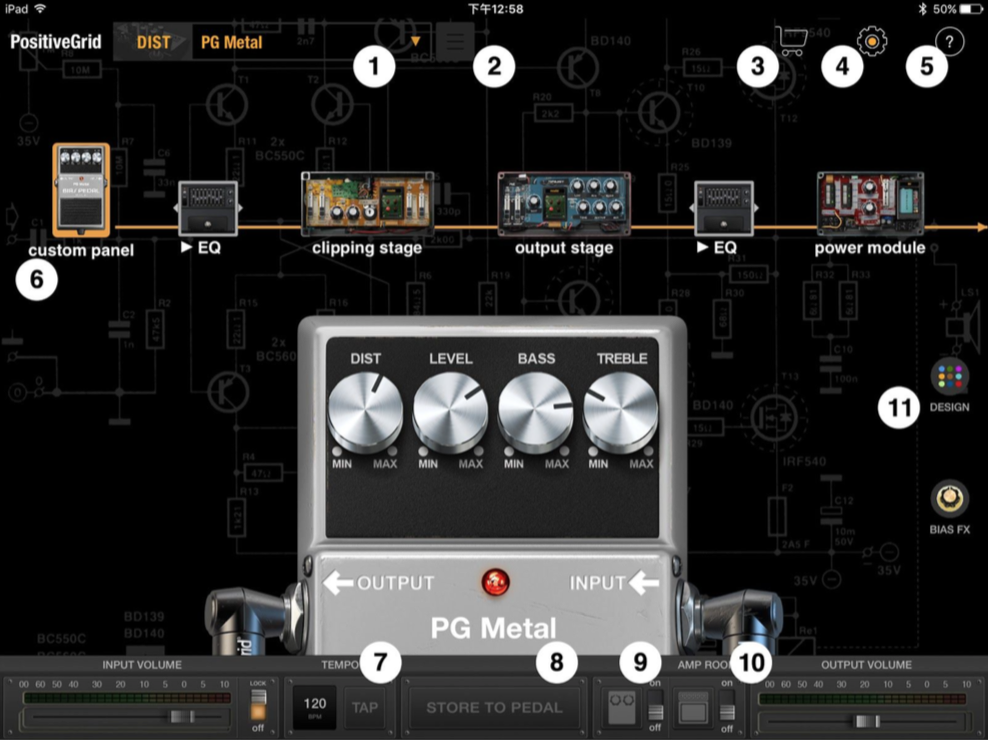Expand the first EQ label after custom panel
988x740 pixels.
click(201, 247)
